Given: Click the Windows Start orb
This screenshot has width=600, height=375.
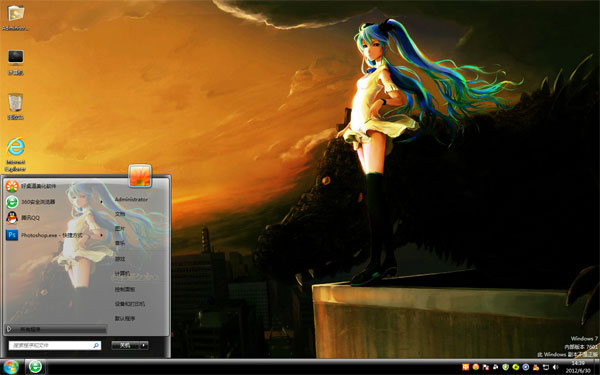Looking at the screenshot, I should [x=10, y=367].
